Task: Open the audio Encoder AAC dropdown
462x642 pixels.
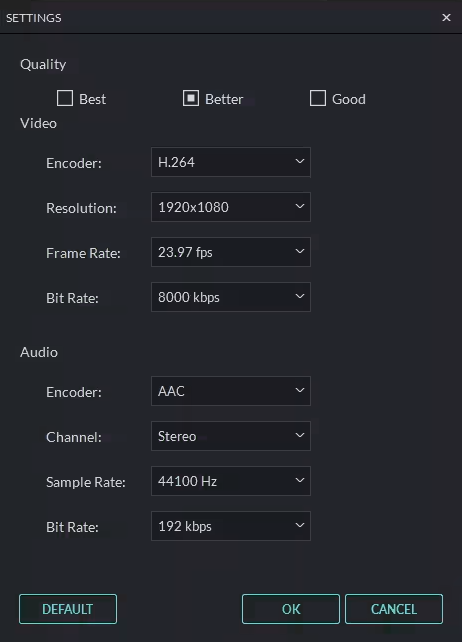Action: coord(231,391)
